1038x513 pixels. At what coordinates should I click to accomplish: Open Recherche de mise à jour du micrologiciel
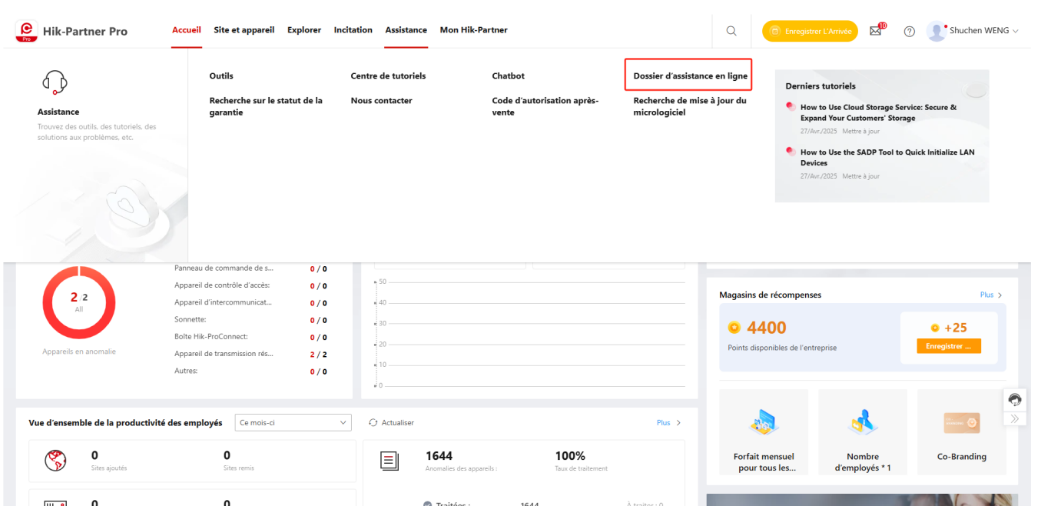[690, 107]
